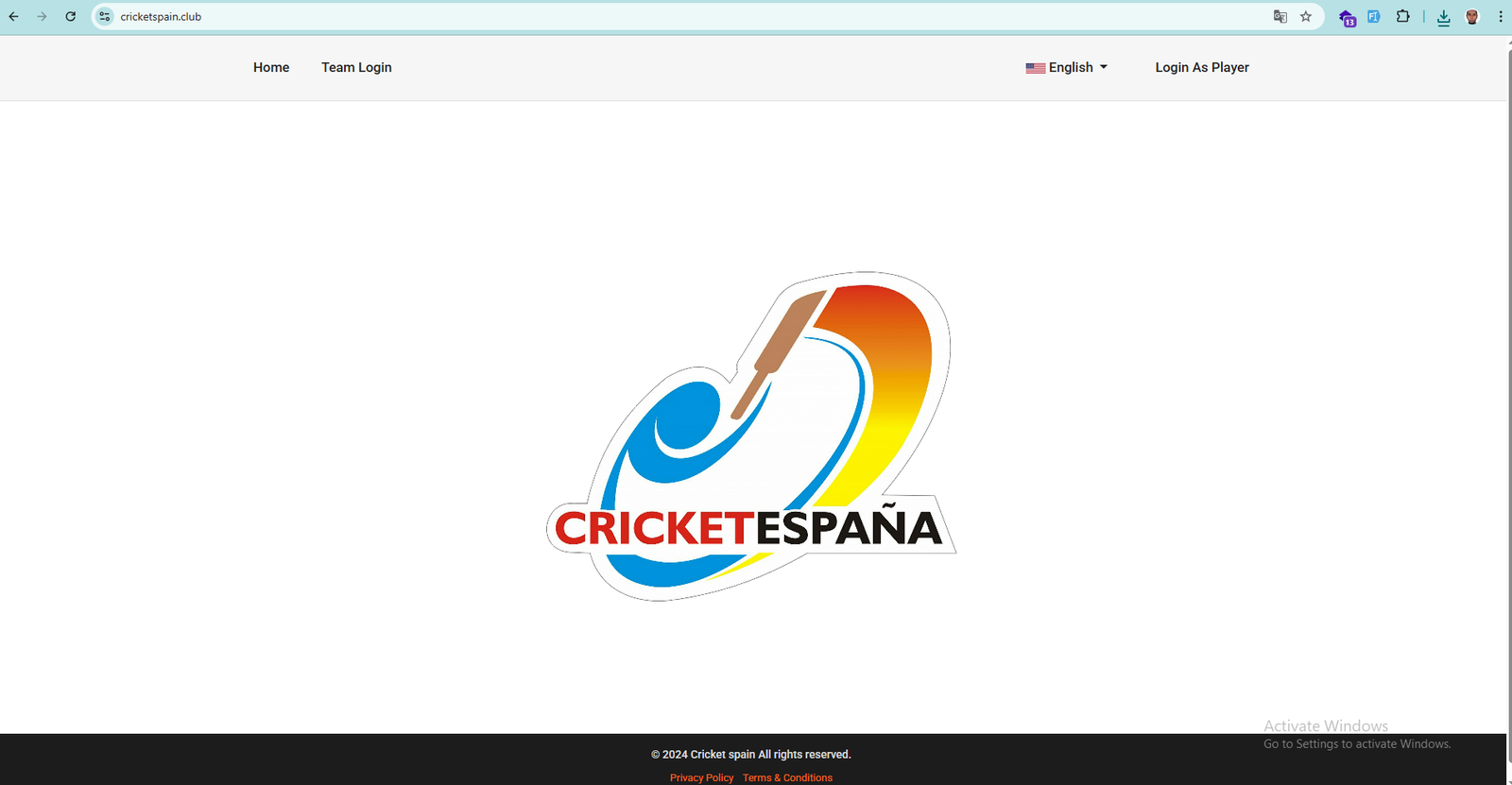1512x785 pixels.
Task: Go back to the previous page
Action: (13, 17)
